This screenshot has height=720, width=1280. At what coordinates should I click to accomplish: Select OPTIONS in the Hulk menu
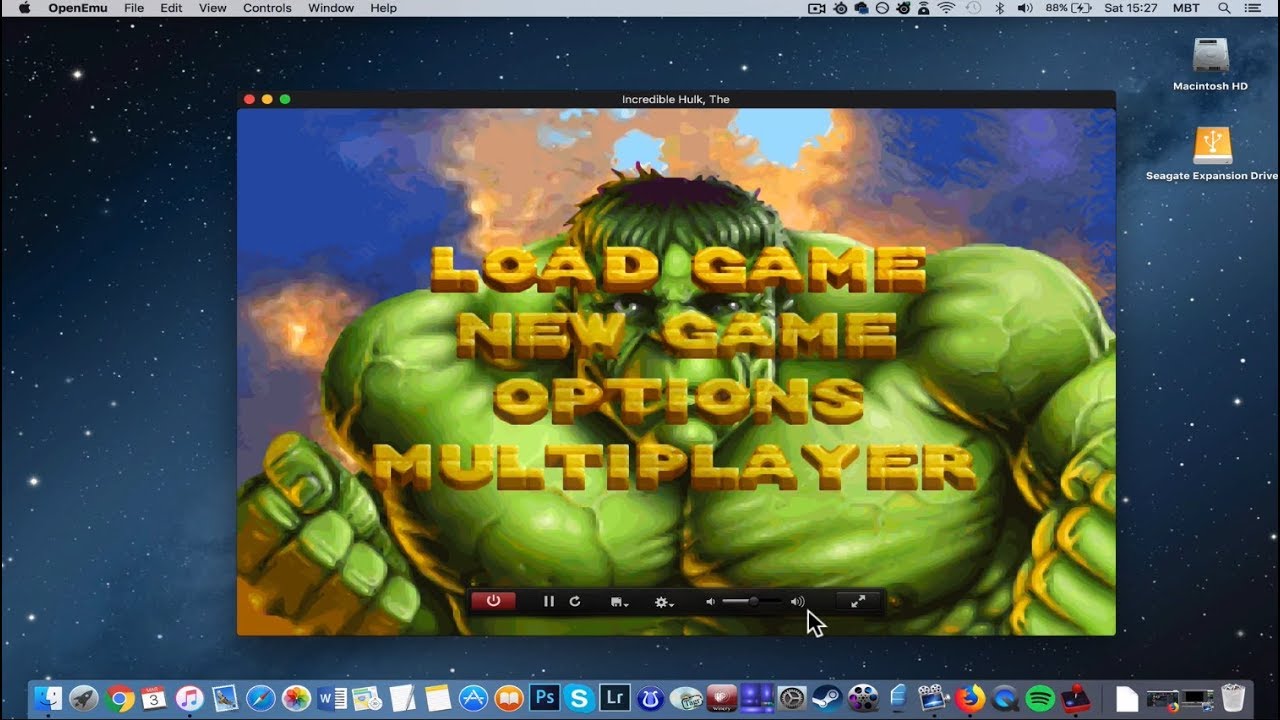point(678,399)
